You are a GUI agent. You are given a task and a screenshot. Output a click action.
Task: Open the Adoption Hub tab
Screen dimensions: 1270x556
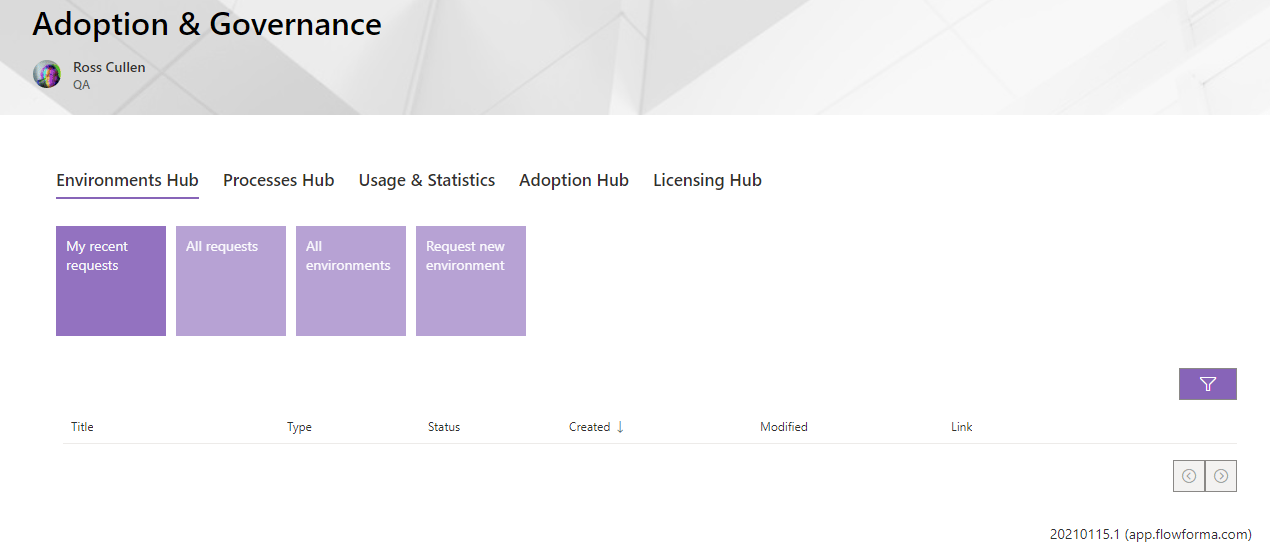(574, 180)
